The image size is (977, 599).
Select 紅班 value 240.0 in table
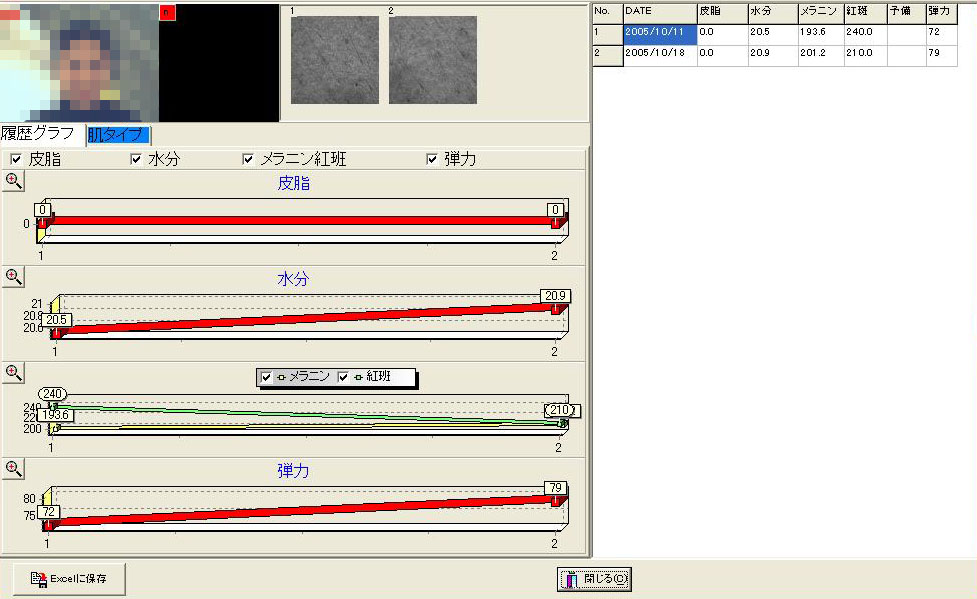865,34
